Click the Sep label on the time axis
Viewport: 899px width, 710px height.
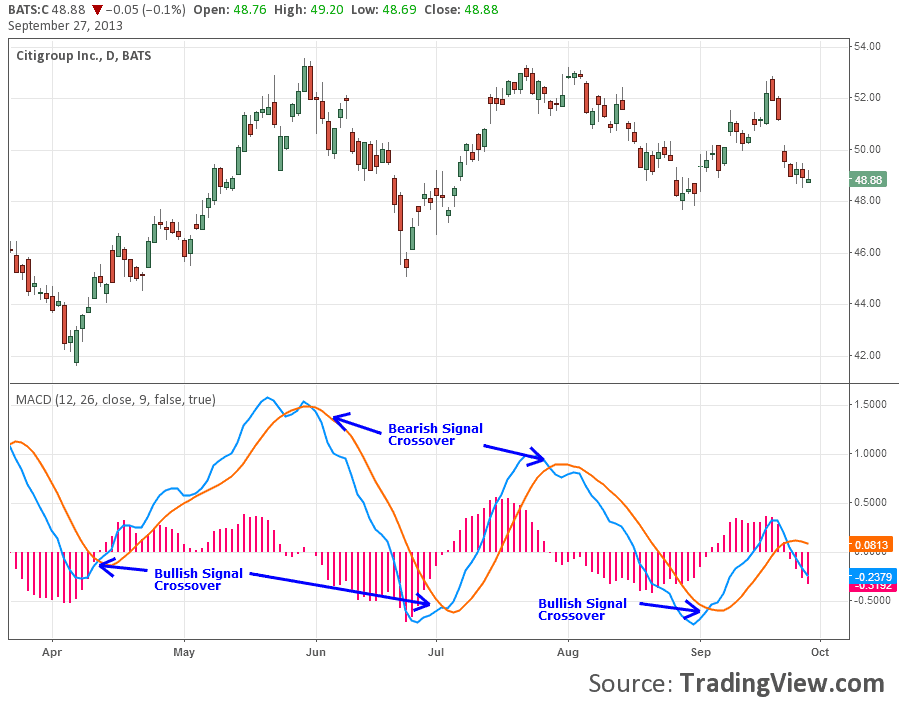pyautogui.click(x=700, y=652)
